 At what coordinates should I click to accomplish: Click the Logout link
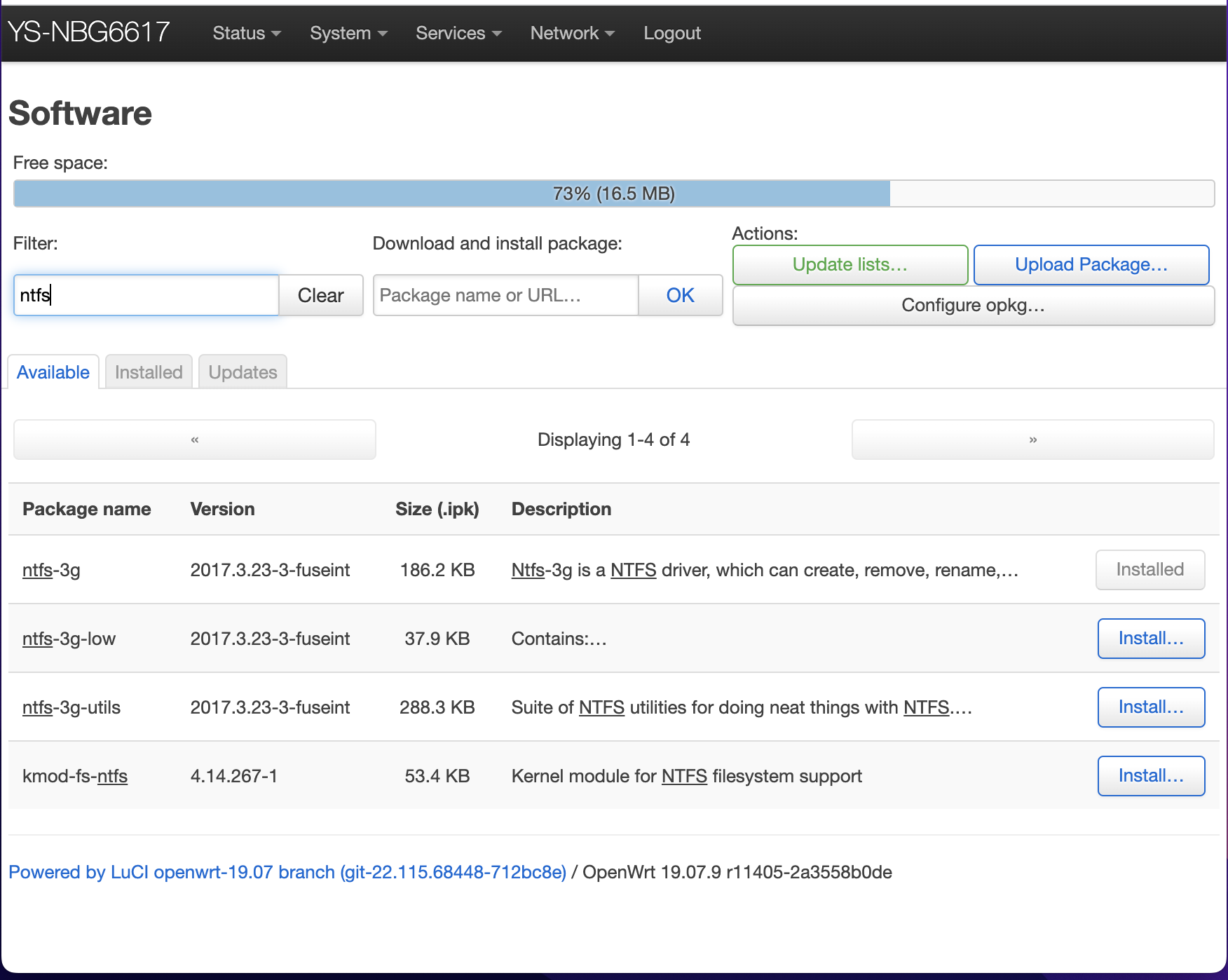point(671,33)
